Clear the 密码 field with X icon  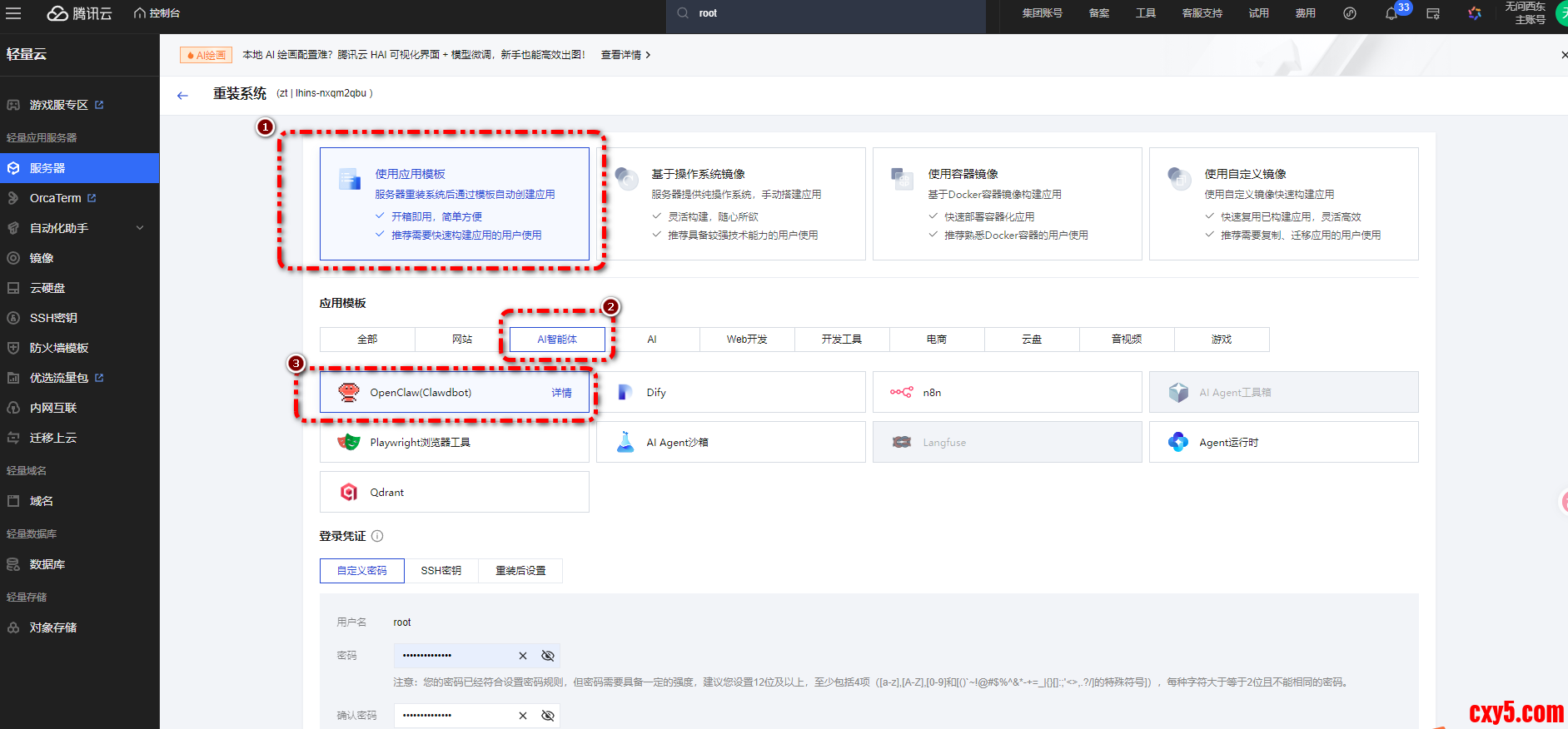pyautogui.click(x=523, y=656)
